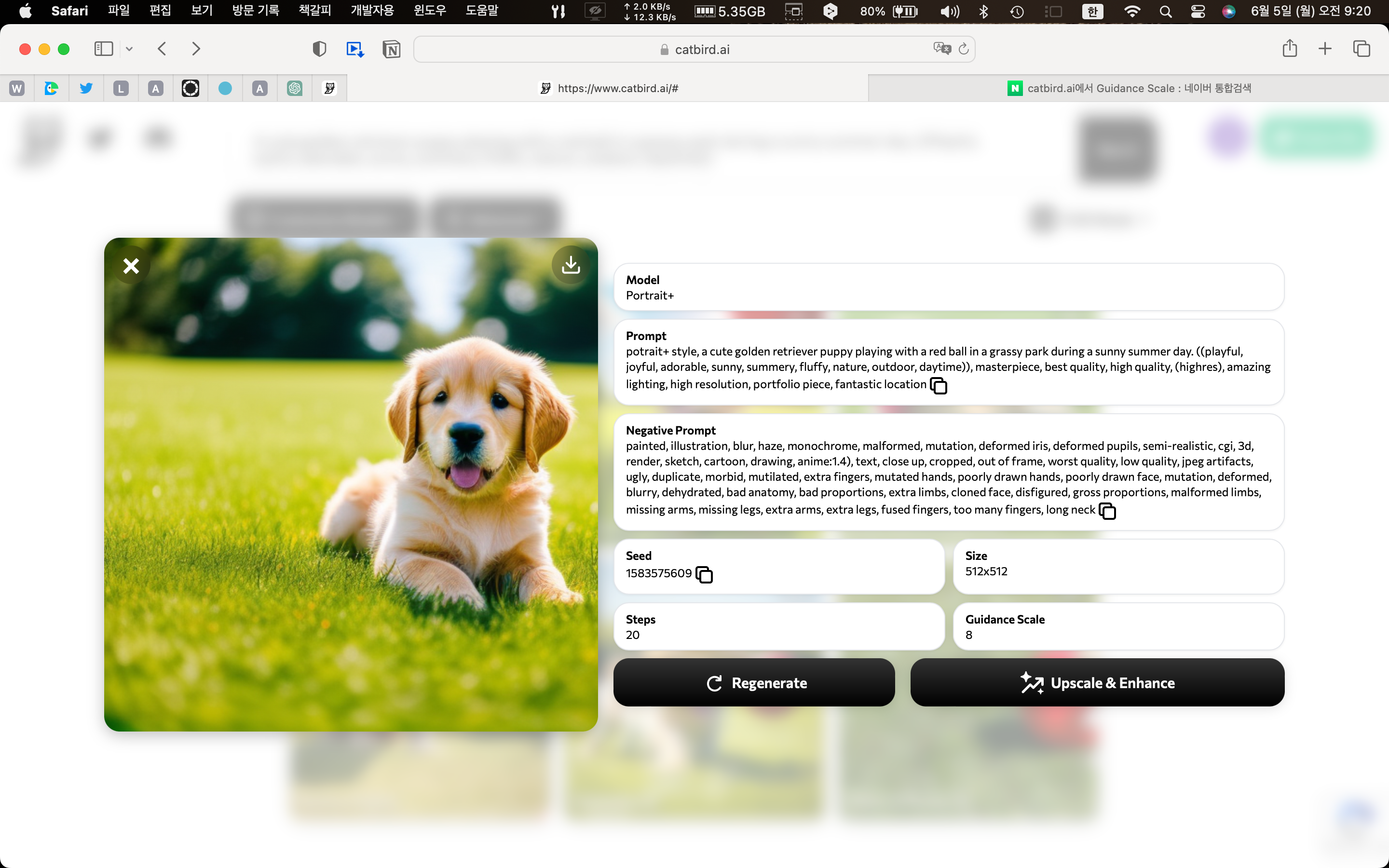
Task: Toggle Safari's sidebar panel
Action: (x=104, y=49)
